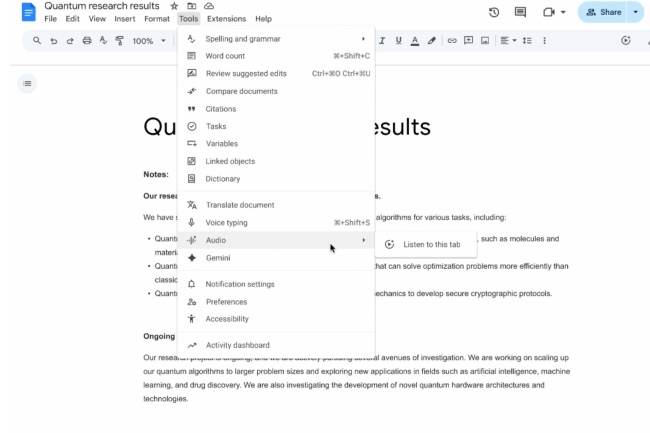This screenshot has height=433, width=650.
Task: Click the print icon
Action: pyautogui.click(x=87, y=41)
